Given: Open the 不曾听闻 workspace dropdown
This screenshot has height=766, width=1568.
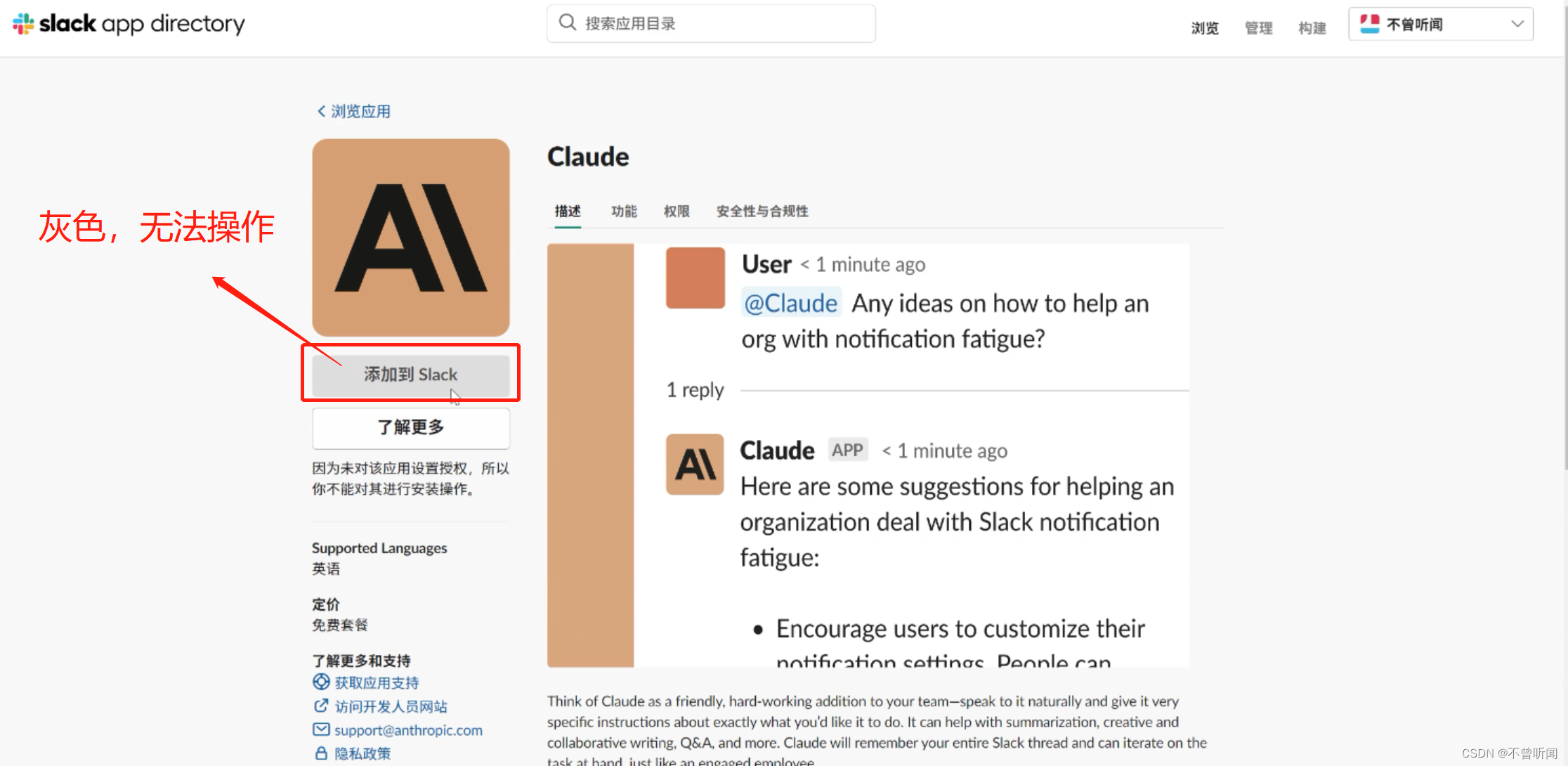Looking at the screenshot, I should pos(1516,24).
